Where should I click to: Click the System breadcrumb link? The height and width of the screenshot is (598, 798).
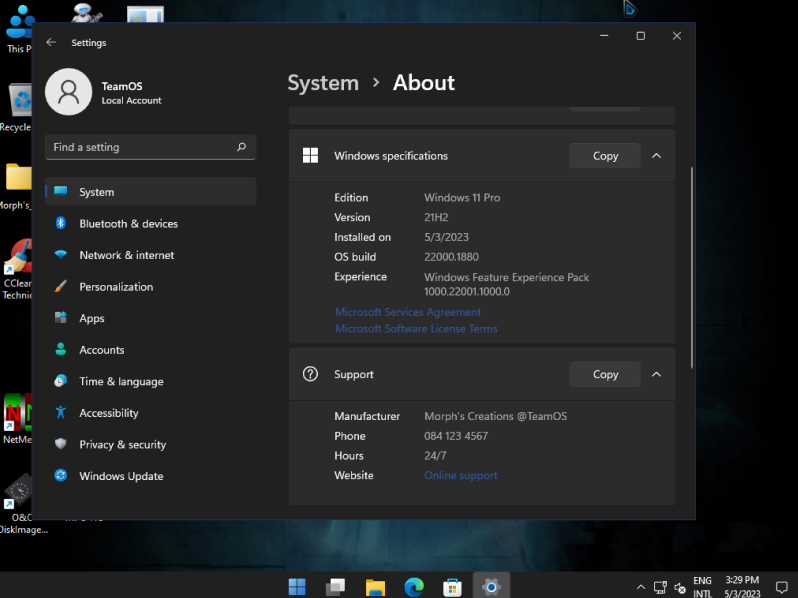(x=323, y=83)
